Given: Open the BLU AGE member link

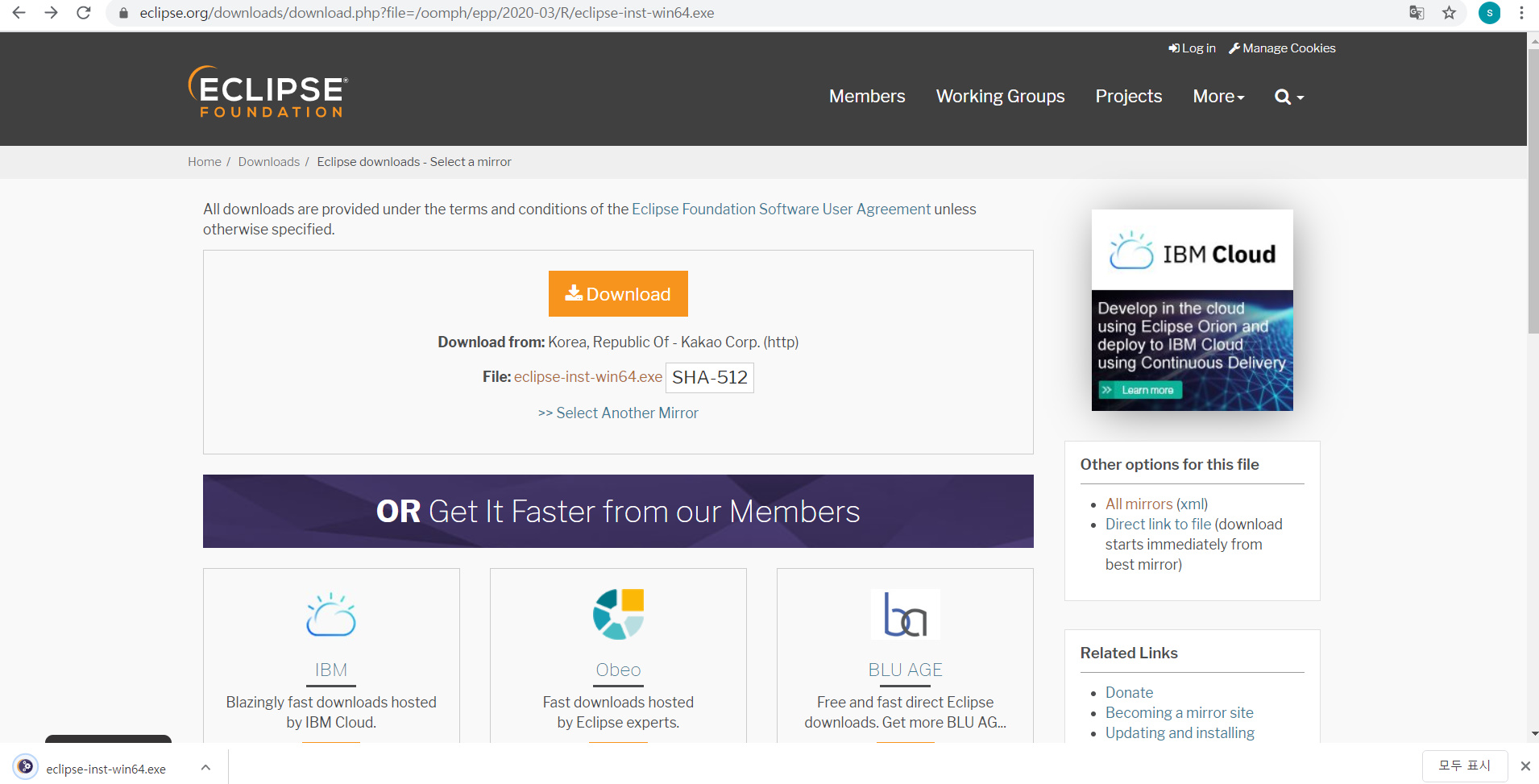Looking at the screenshot, I should point(905,670).
